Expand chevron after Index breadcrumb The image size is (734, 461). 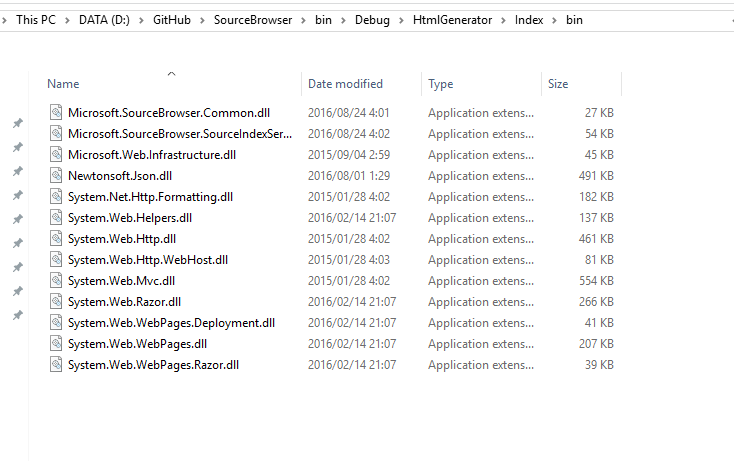click(x=555, y=21)
